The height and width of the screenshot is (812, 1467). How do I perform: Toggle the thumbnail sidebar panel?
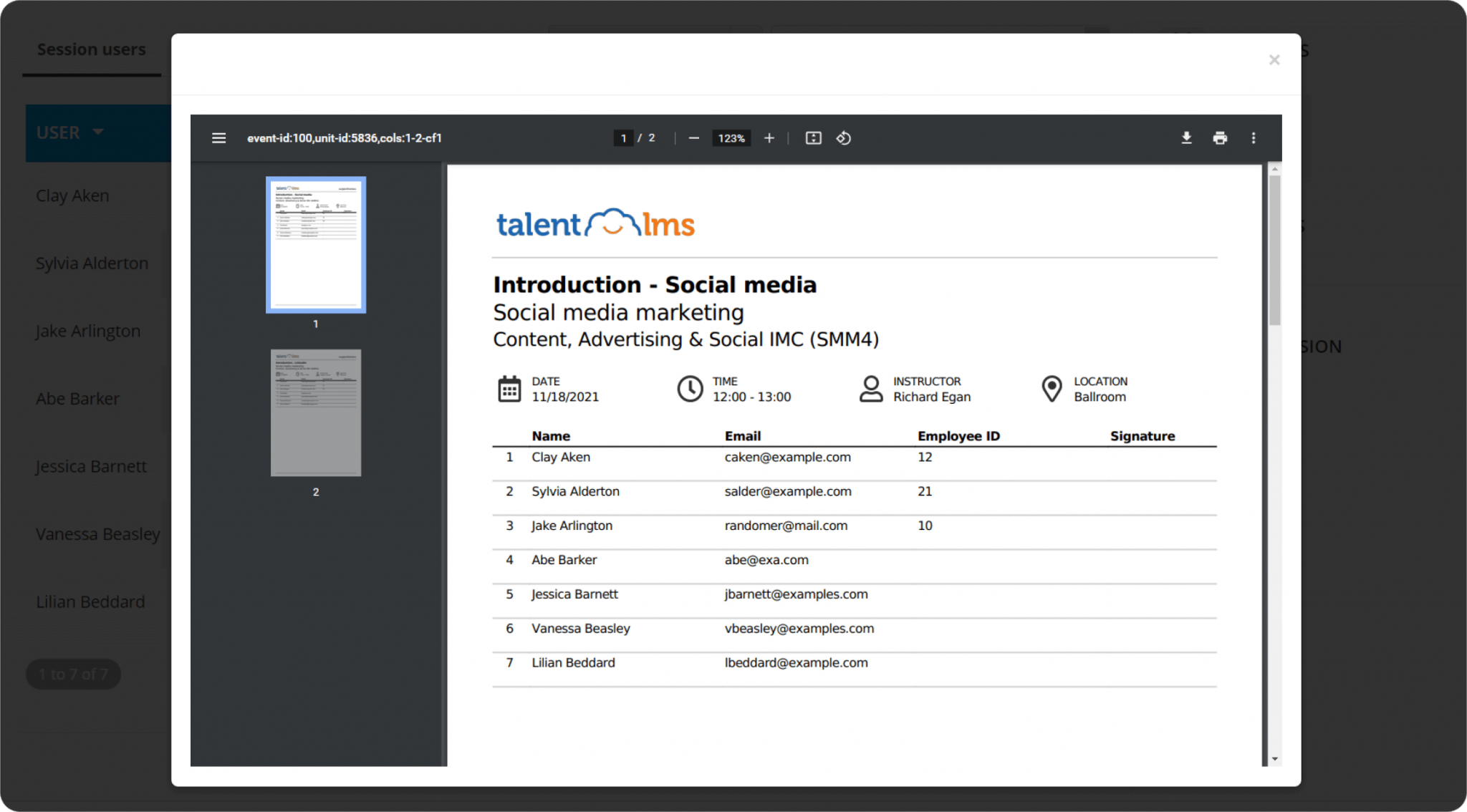(218, 137)
